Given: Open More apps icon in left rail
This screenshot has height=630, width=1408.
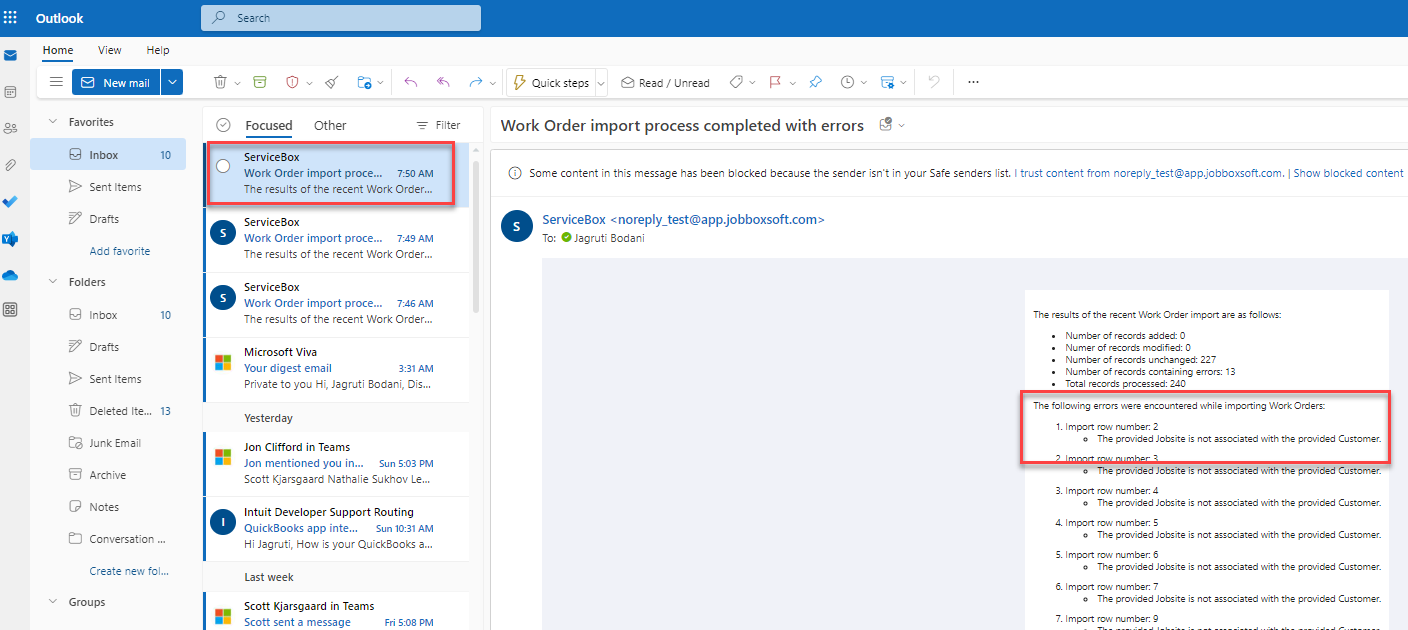Looking at the screenshot, I should [10, 310].
